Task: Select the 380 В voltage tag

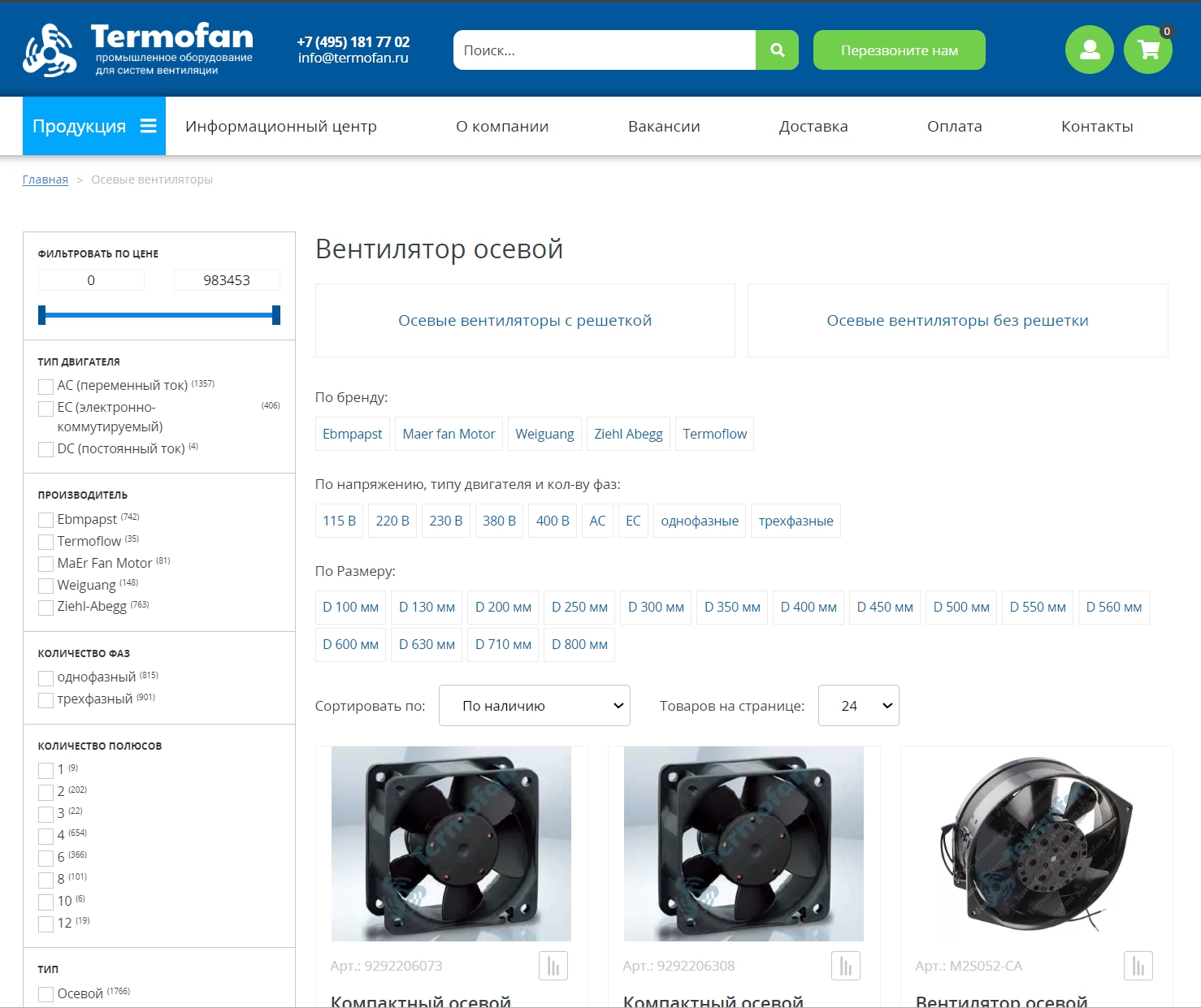Action: coord(499,521)
